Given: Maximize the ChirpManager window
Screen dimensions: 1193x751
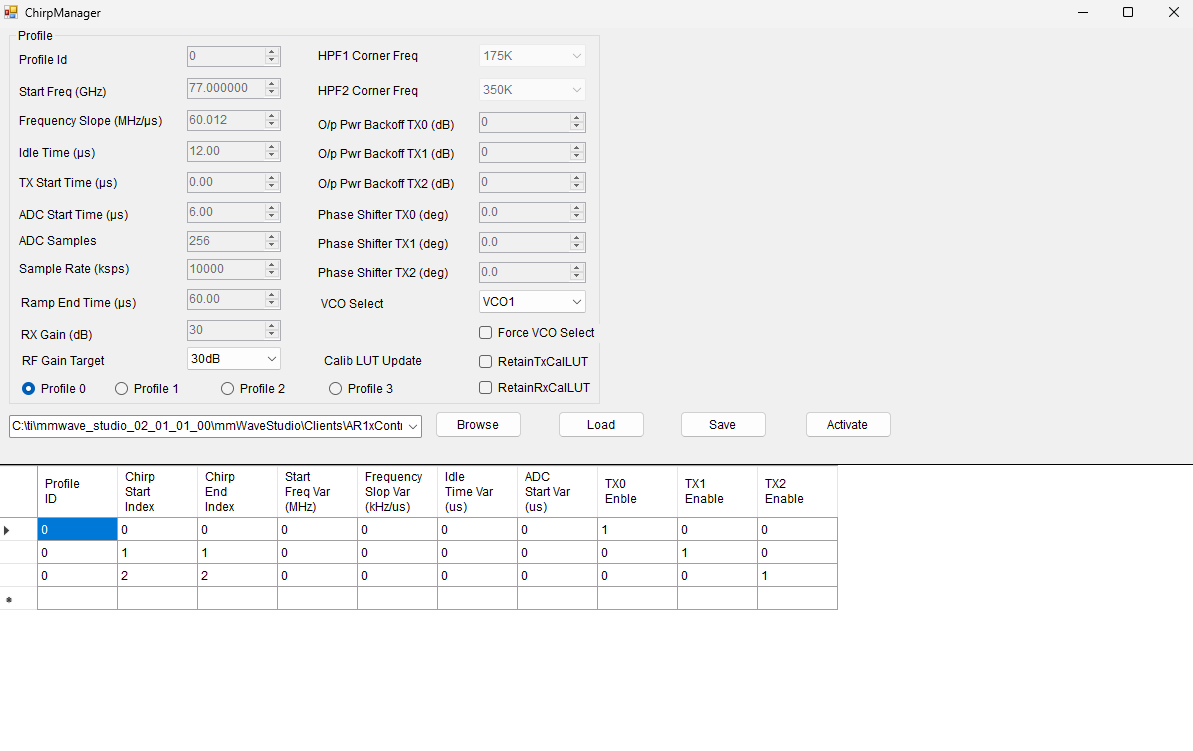Looking at the screenshot, I should [x=1128, y=12].
